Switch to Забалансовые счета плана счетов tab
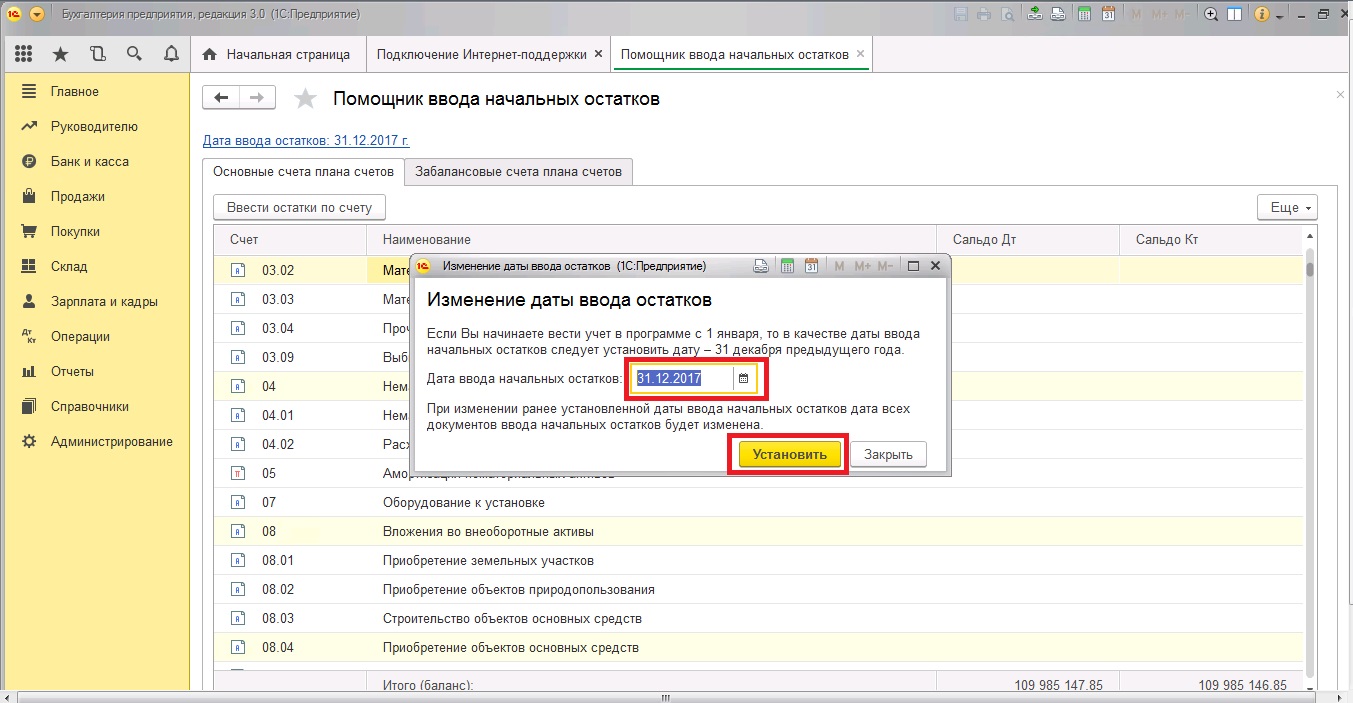 pyautogui.click(x=518, y=171)
